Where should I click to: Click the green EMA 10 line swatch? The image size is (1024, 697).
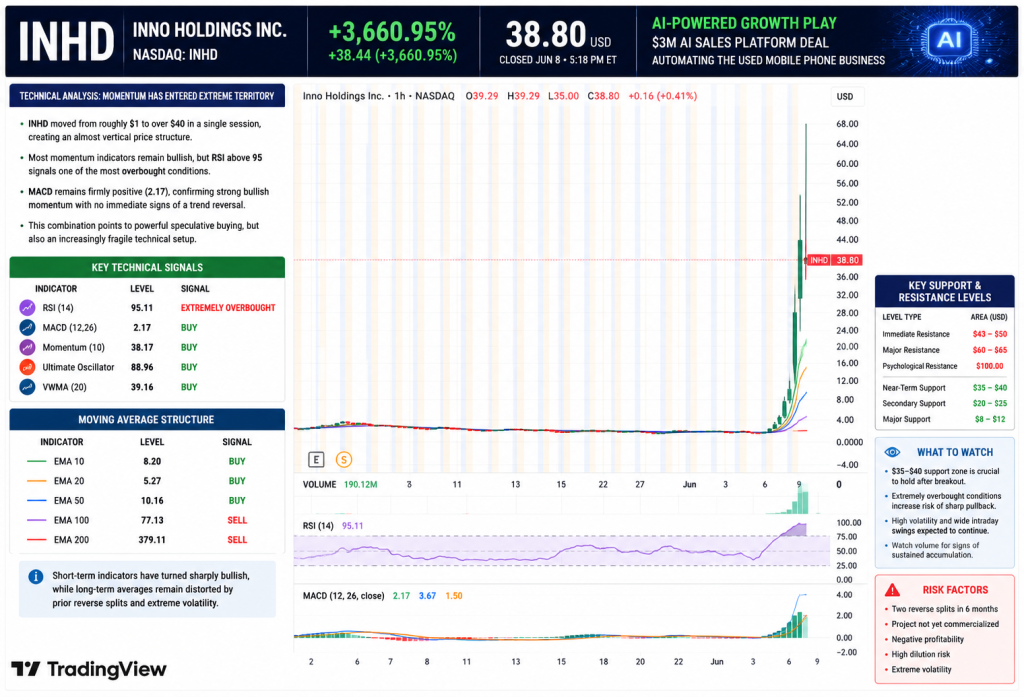[x=37, y=461]
